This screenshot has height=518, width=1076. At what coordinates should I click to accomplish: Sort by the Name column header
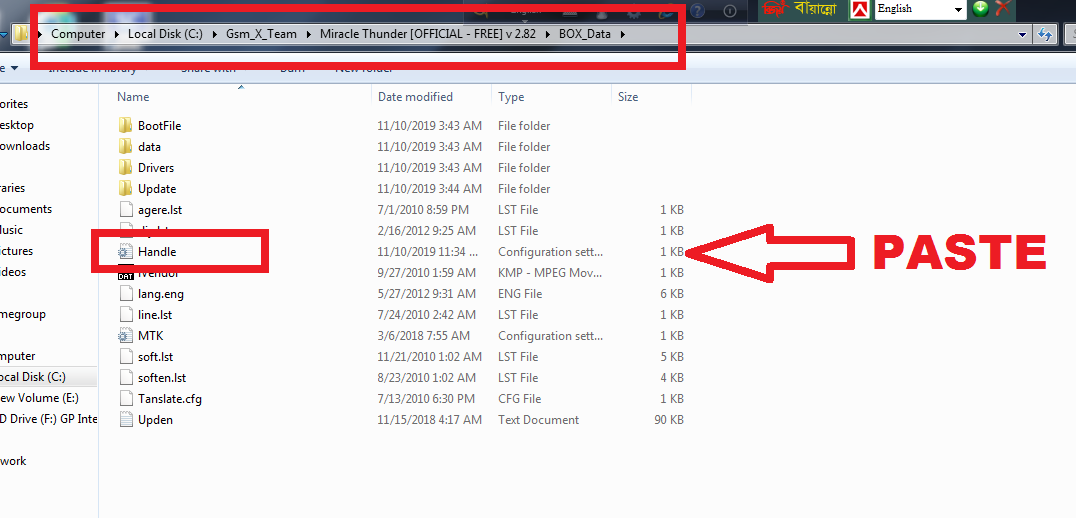tap(133, 97)
